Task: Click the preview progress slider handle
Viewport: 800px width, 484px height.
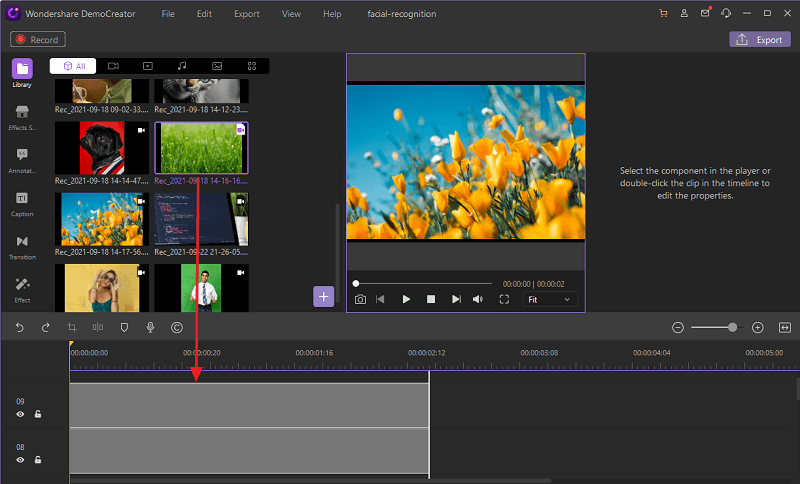Action: (x=356, y=284)
